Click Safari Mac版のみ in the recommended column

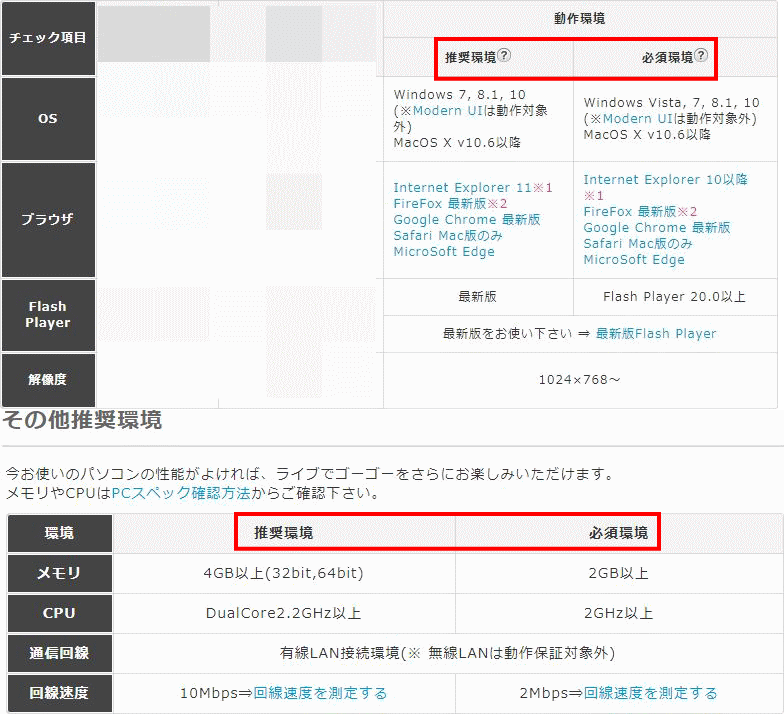[448, 236]
